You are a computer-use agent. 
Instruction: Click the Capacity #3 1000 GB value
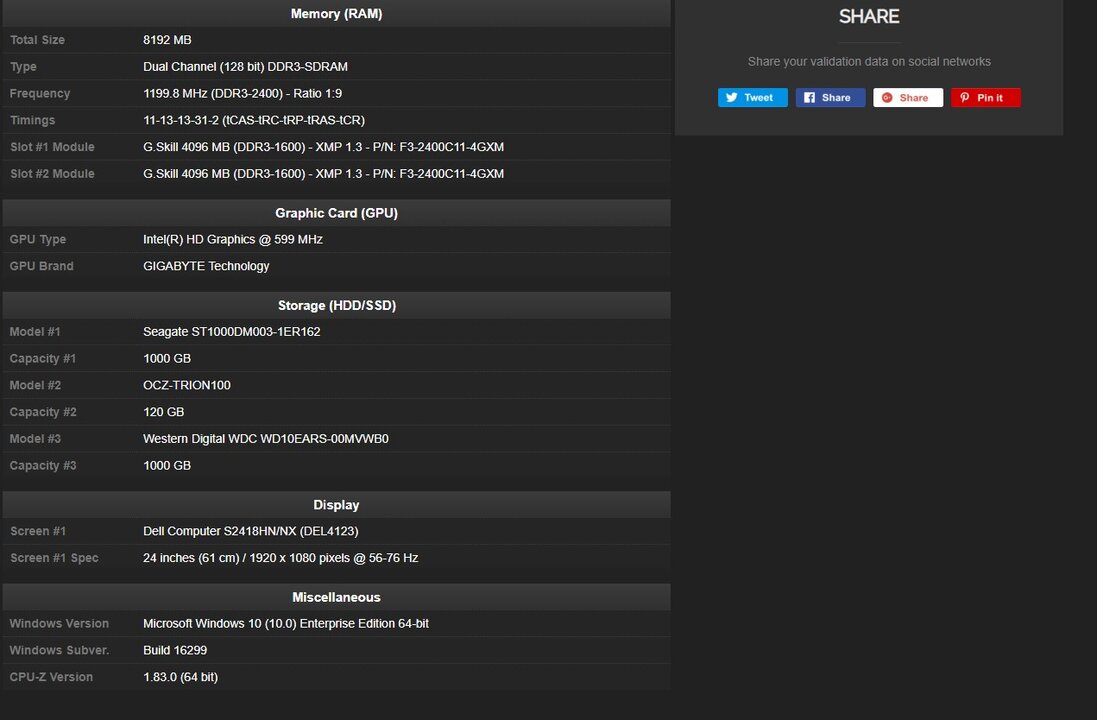[x=167, y=465]
